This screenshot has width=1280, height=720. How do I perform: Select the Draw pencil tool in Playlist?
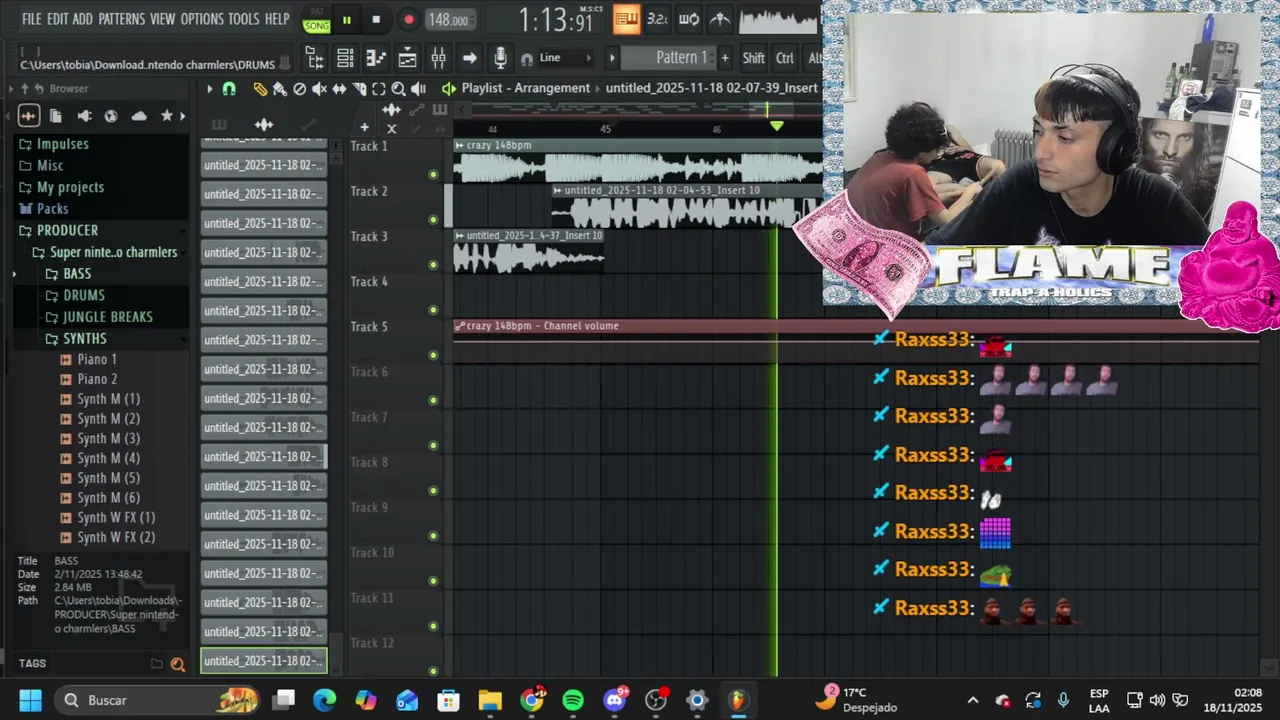260,89
